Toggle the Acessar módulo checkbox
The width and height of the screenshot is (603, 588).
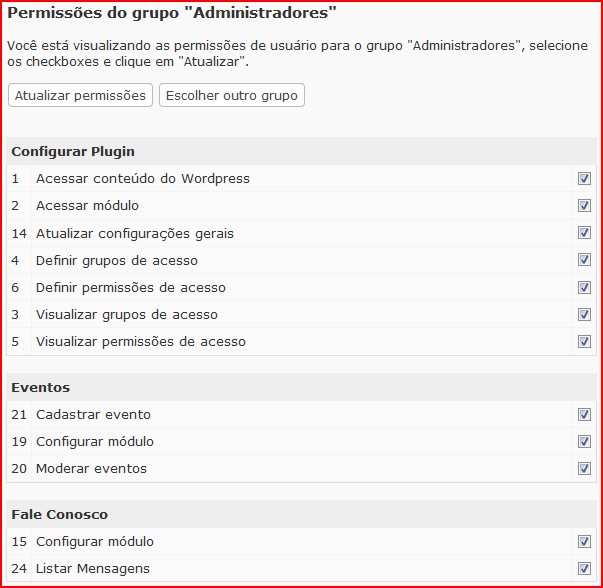(x=584, y=205)
